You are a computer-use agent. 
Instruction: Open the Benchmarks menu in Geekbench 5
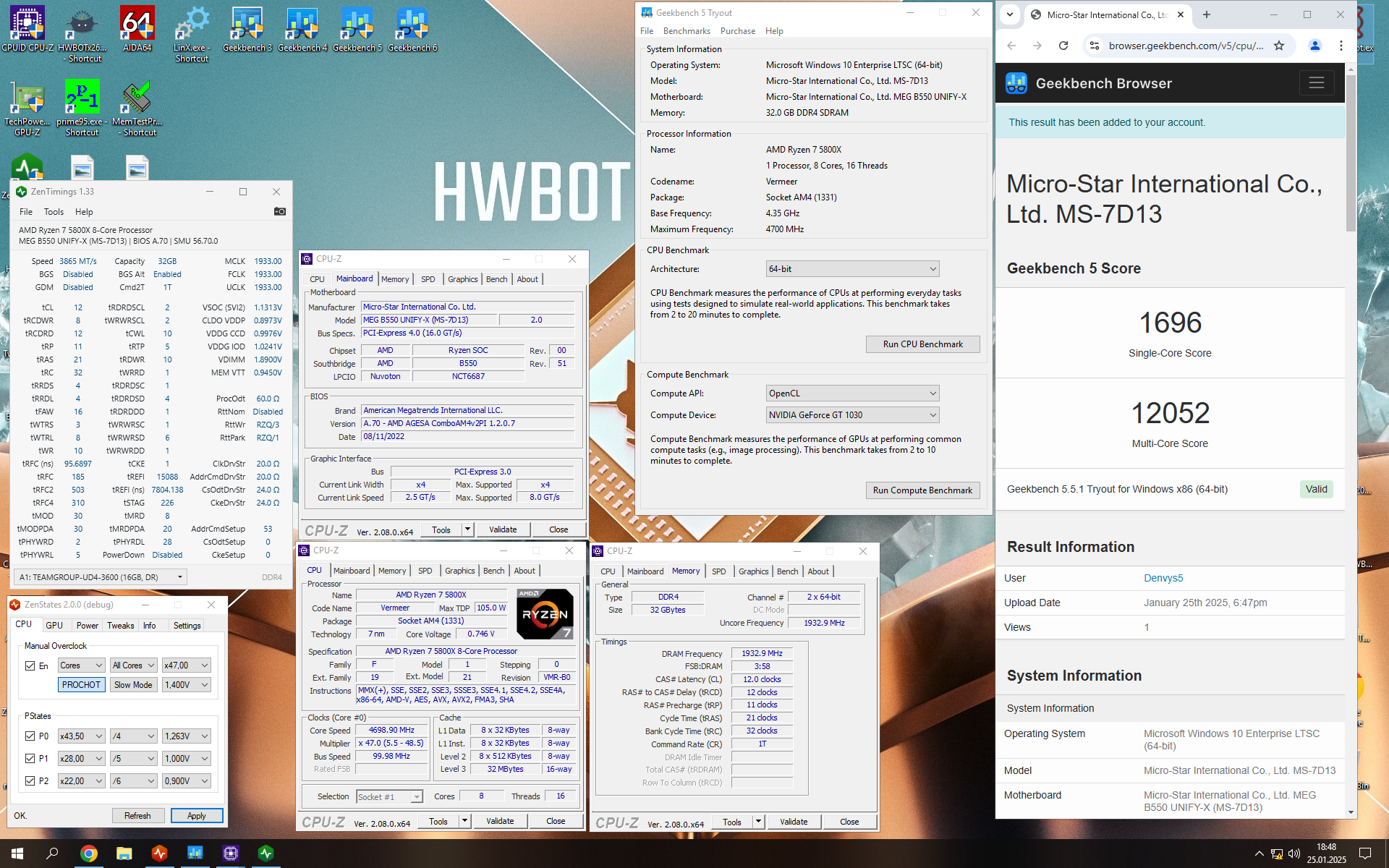pyautogui.click(x=687, y=31)
